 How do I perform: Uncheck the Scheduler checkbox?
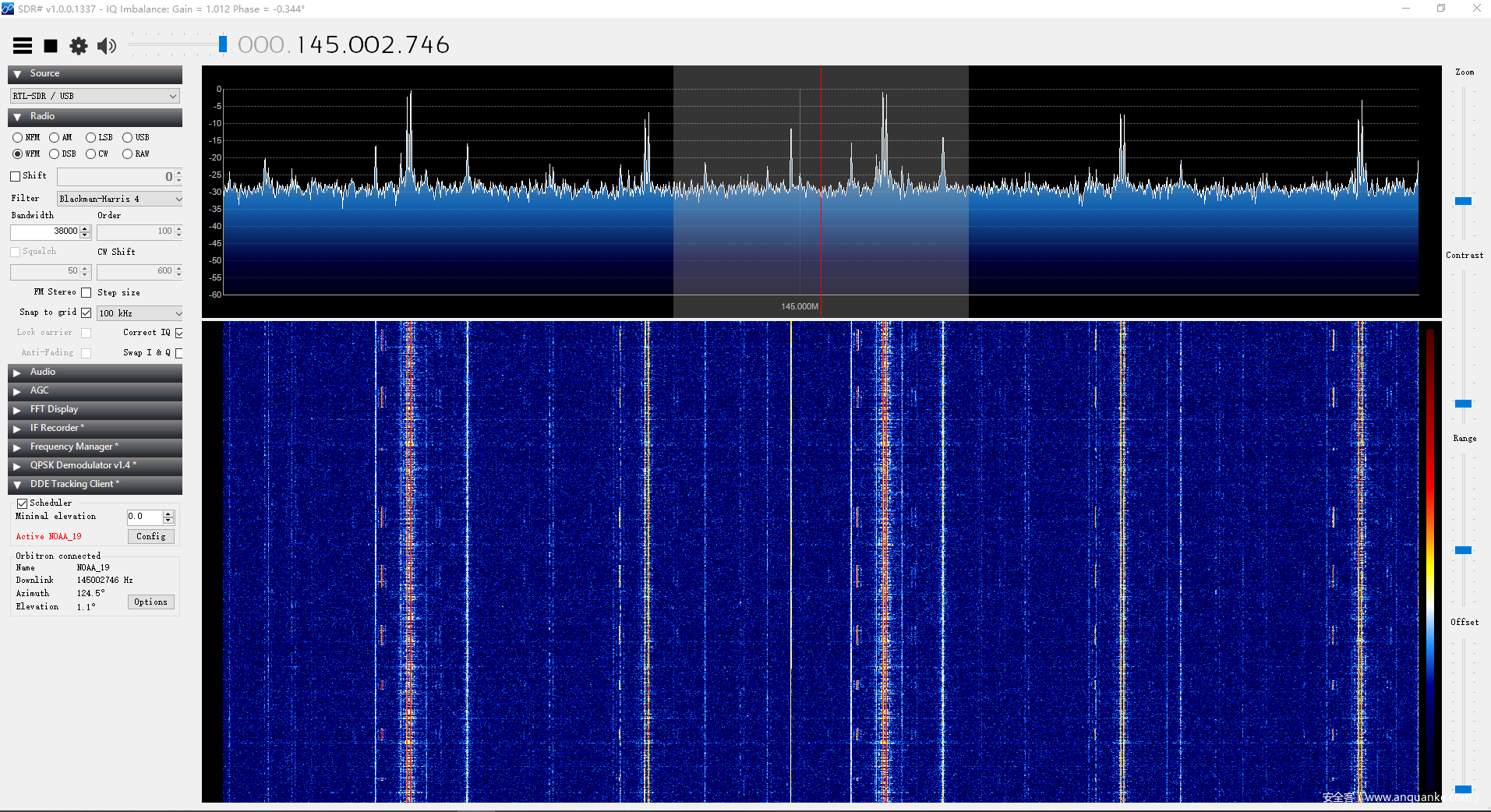click(23, 503)
